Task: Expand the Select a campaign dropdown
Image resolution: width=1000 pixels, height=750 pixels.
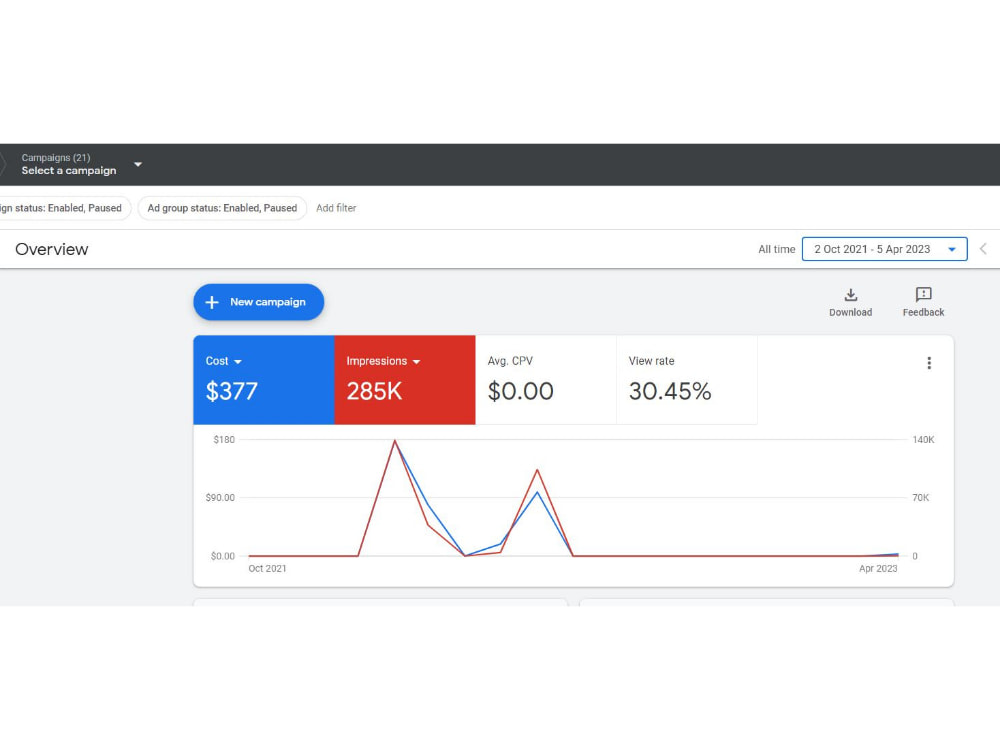Action: (x=80, y=165)
